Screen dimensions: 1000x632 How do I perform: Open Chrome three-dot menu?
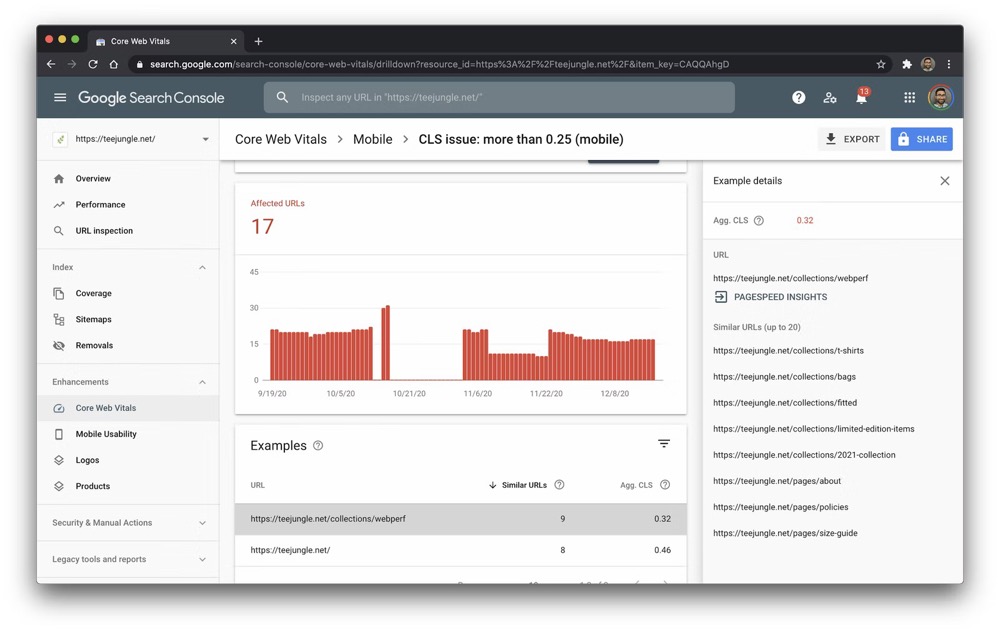[x=949, y=64]
